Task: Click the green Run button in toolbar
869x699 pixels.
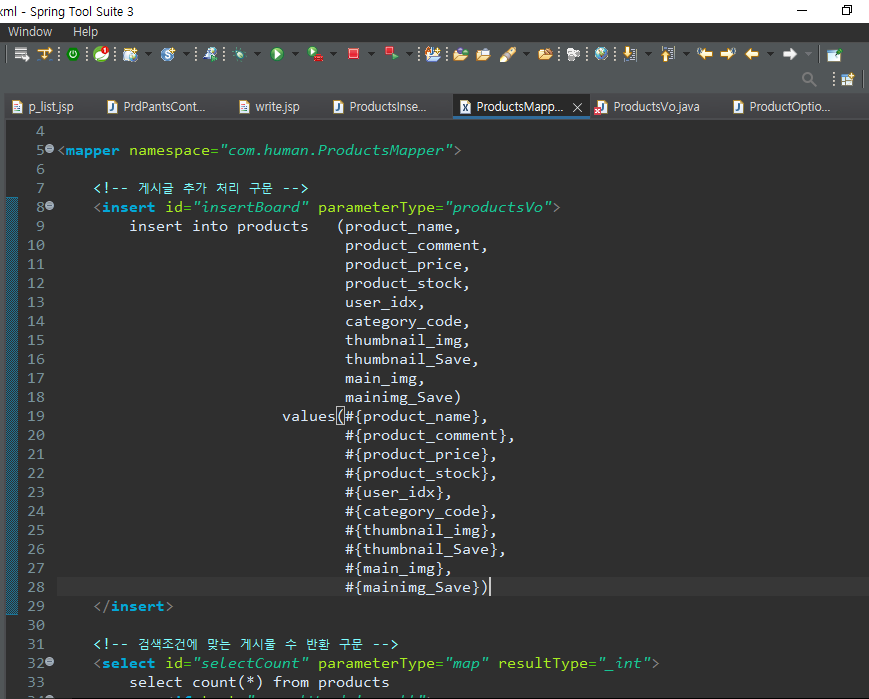Action: point(277,54)
